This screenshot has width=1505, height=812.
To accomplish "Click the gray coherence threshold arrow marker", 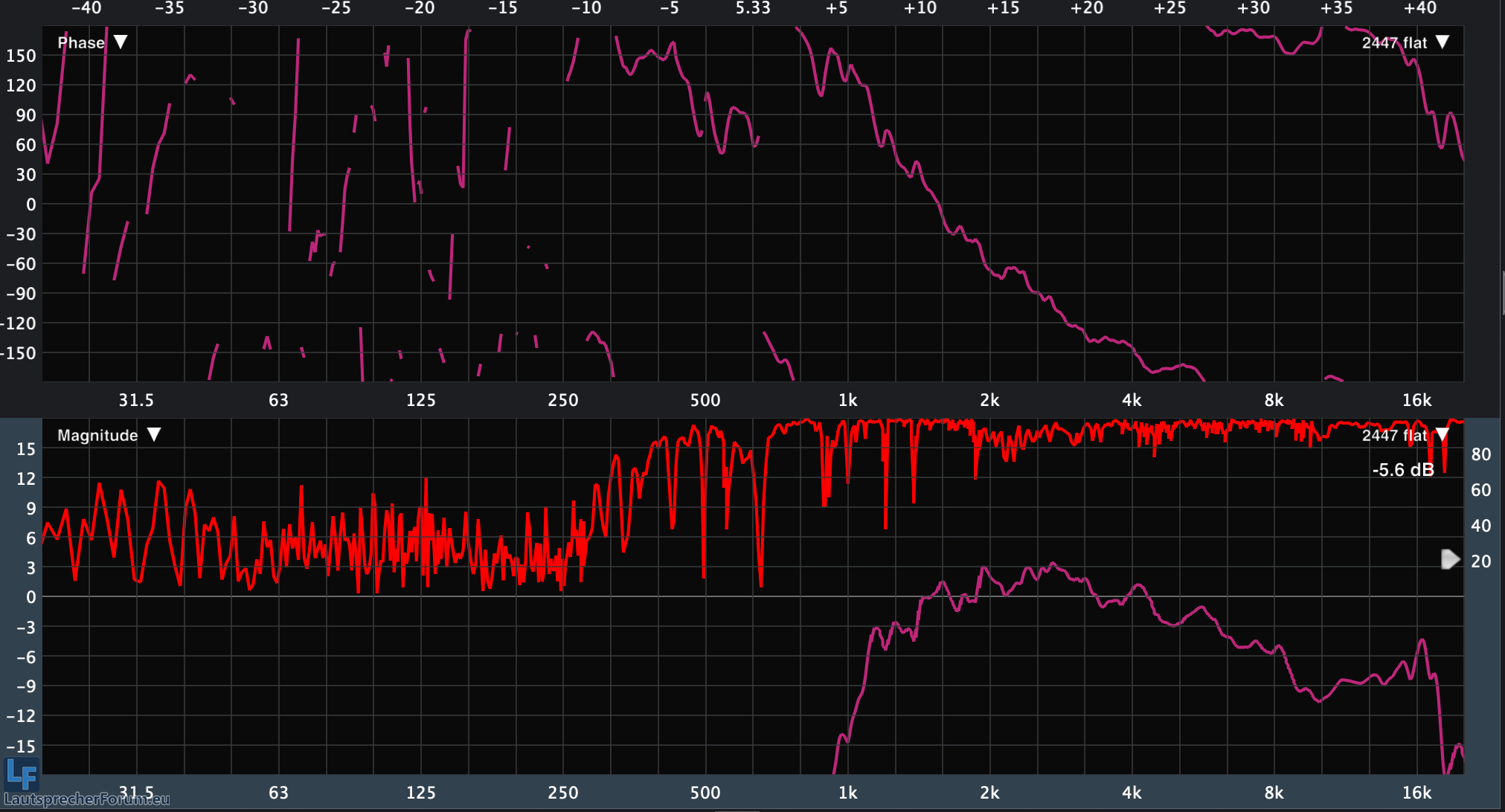I will [x=1450, y=559].
